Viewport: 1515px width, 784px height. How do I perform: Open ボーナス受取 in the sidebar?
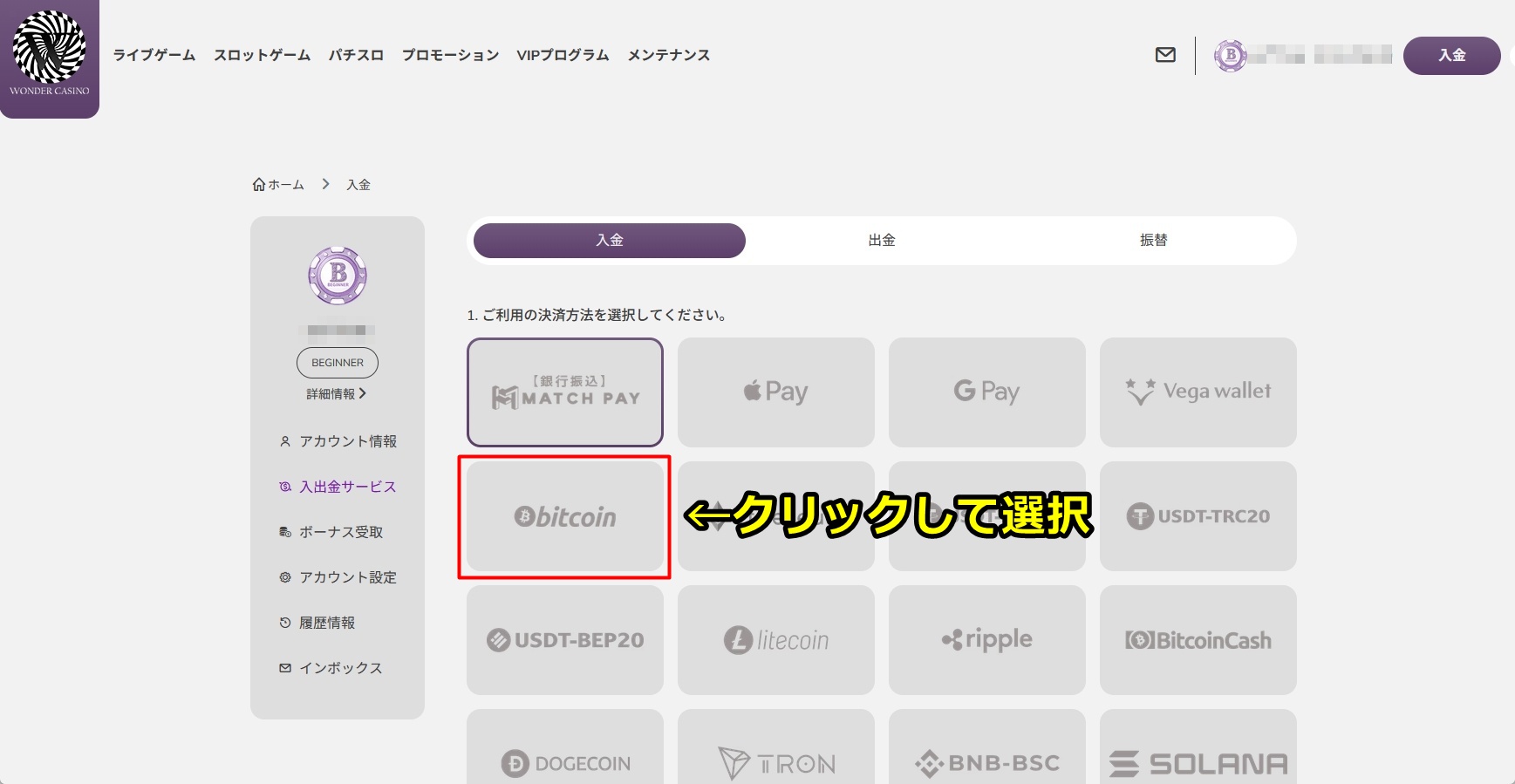(331, 532)
